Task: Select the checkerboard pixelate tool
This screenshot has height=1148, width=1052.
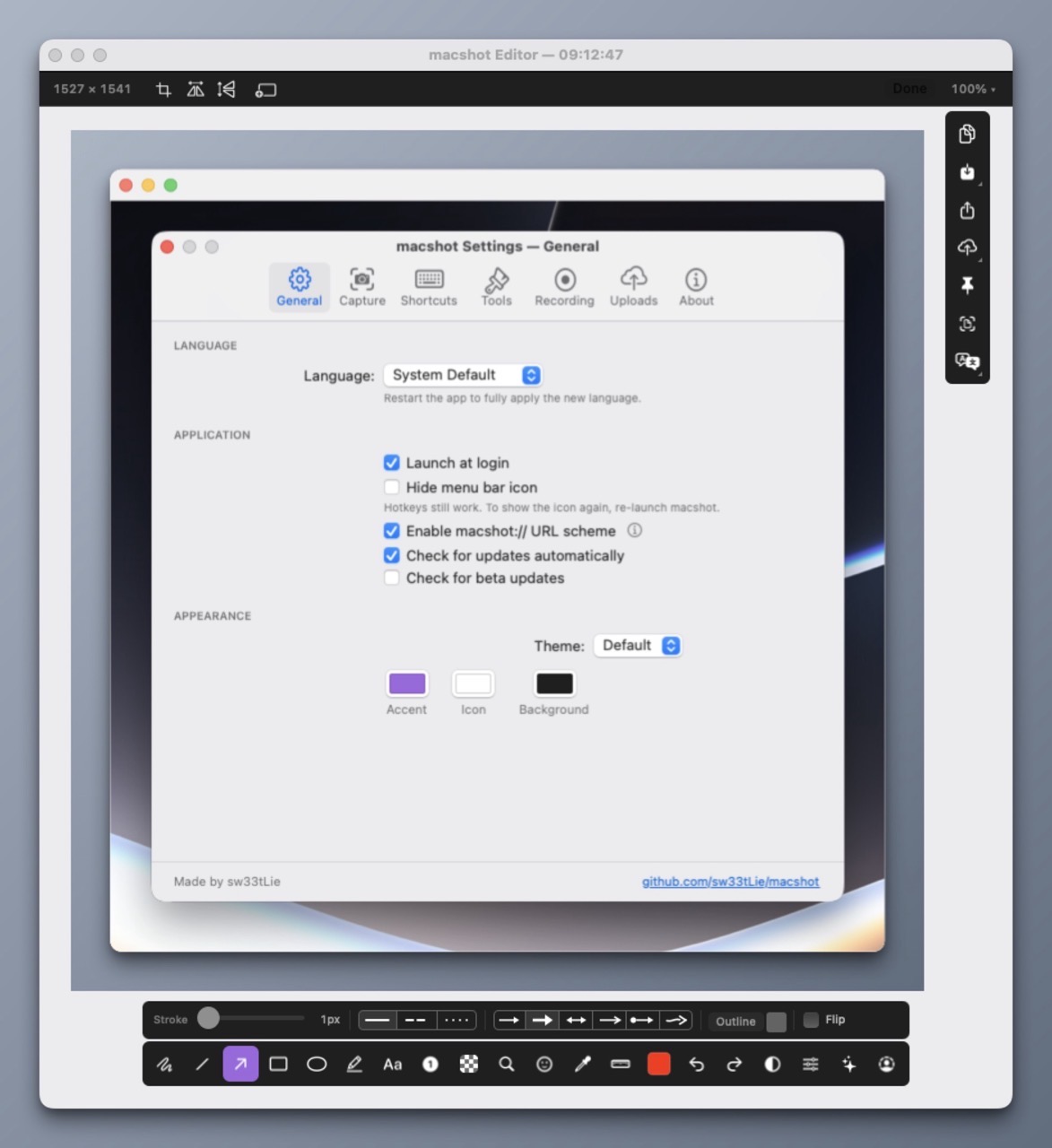Action: point(469,1065)
